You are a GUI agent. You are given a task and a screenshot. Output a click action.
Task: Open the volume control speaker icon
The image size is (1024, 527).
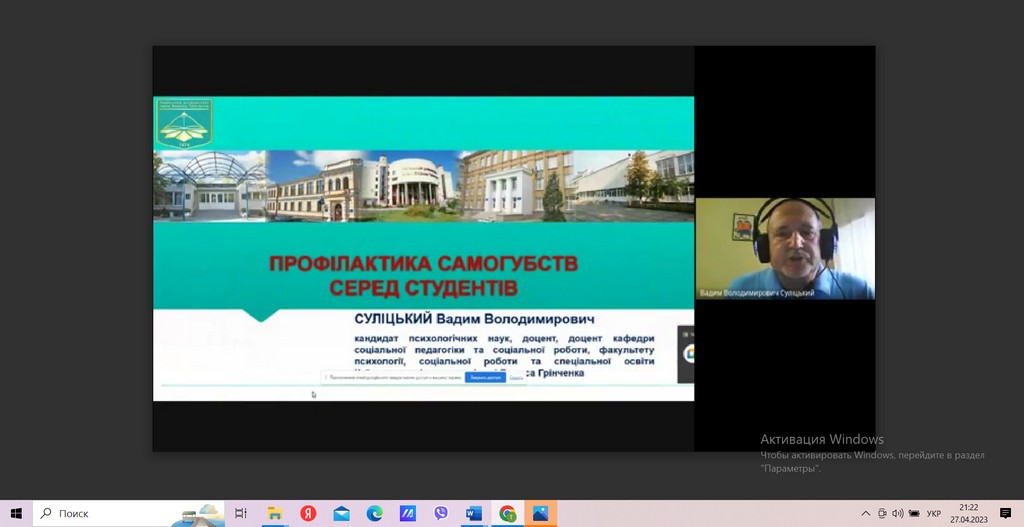(x=898, y=513)
